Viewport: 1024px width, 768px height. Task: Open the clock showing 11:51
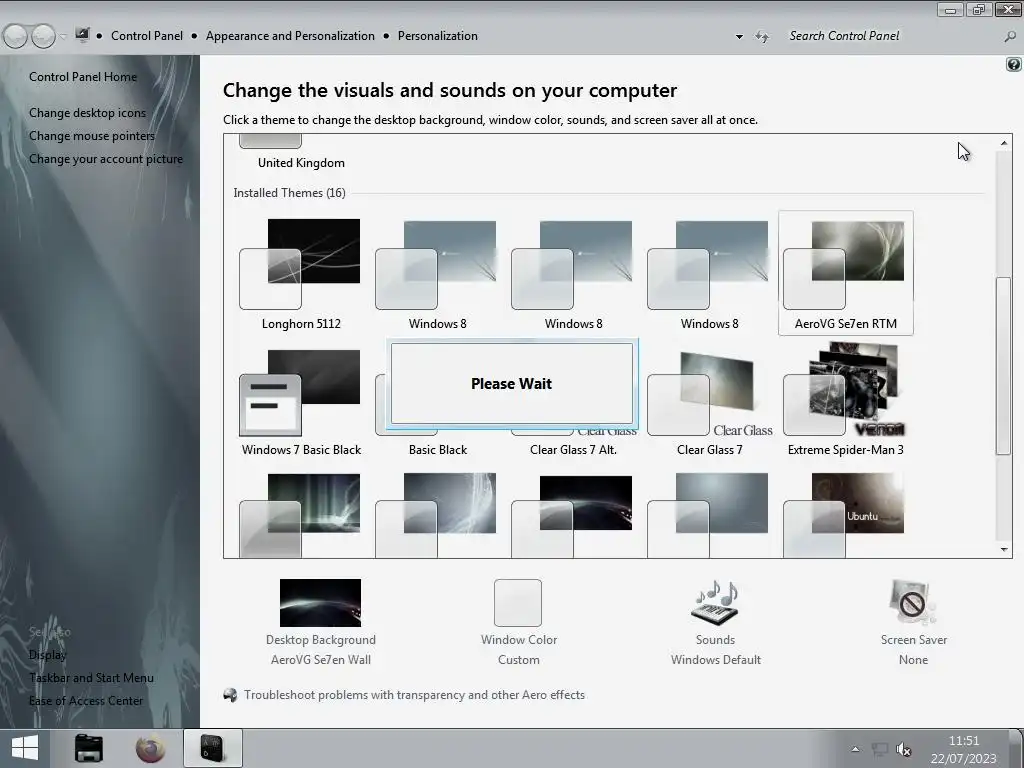[x=963, y=749]
